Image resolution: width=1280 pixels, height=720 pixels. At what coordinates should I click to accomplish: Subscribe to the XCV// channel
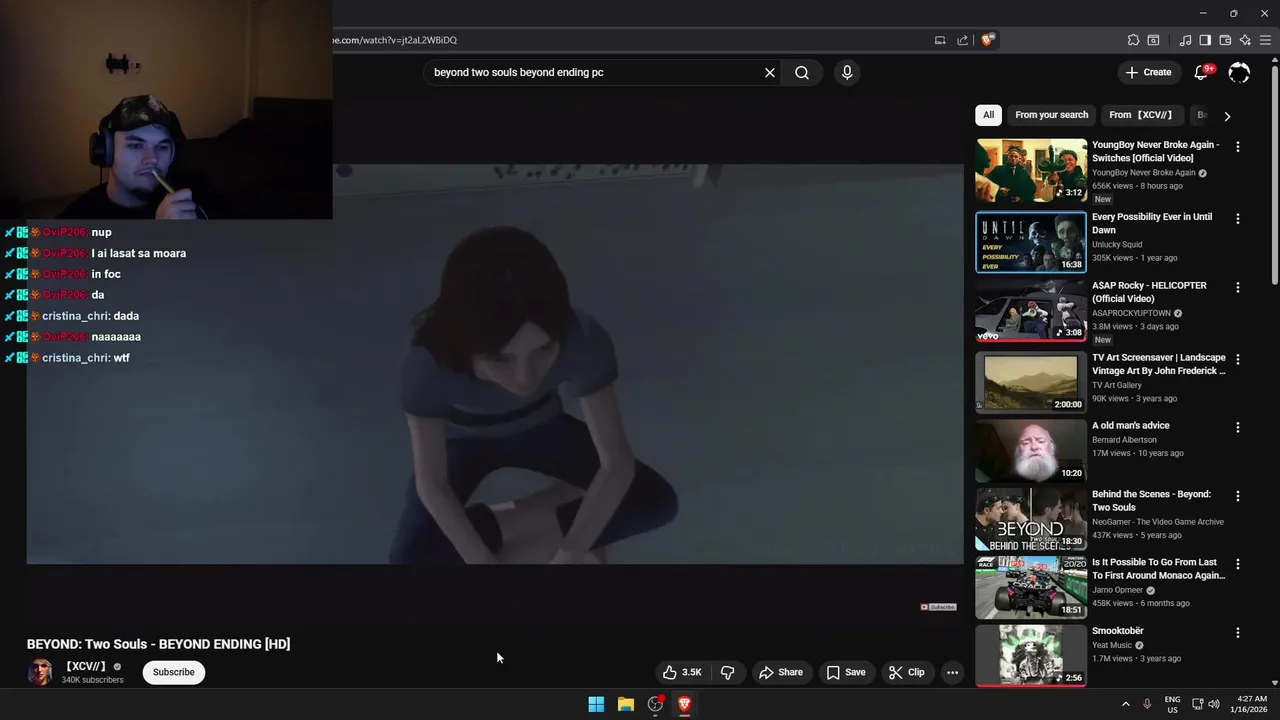click(174, 672)
